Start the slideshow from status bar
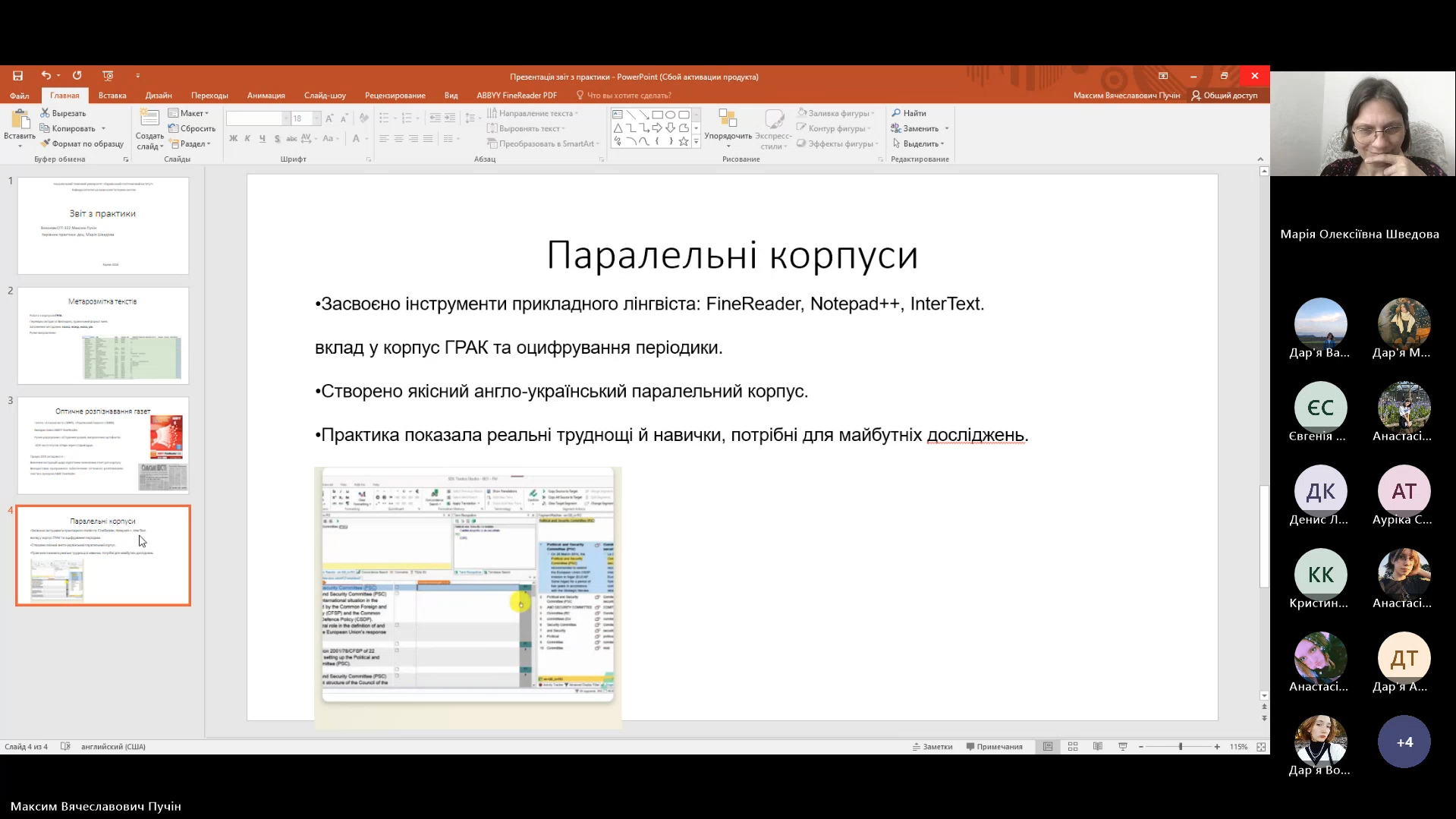Screen dimensions: 1456x819 [x=1123, y=747]
